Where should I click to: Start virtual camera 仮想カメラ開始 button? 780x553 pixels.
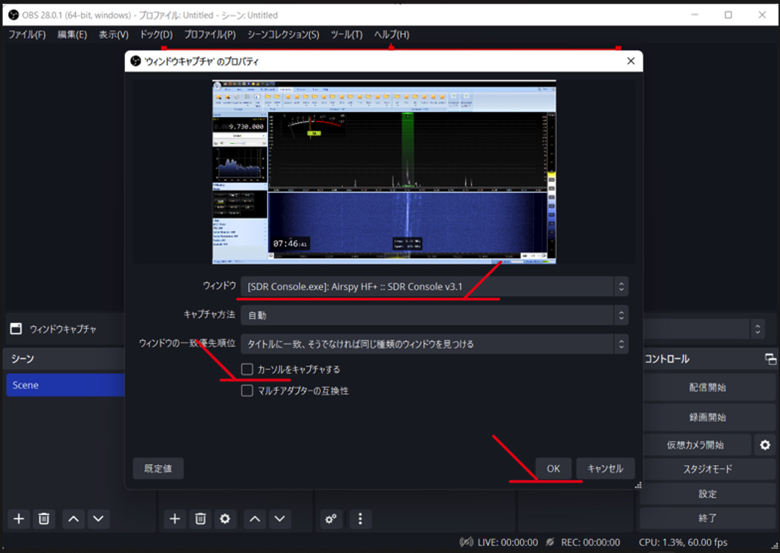click(x=695, y=445)
